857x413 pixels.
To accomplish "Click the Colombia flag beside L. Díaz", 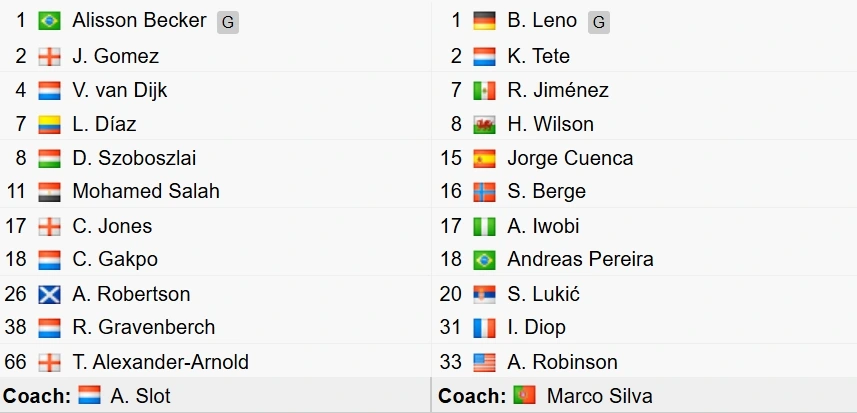I will pyautogui.click(x=49, y=125).
